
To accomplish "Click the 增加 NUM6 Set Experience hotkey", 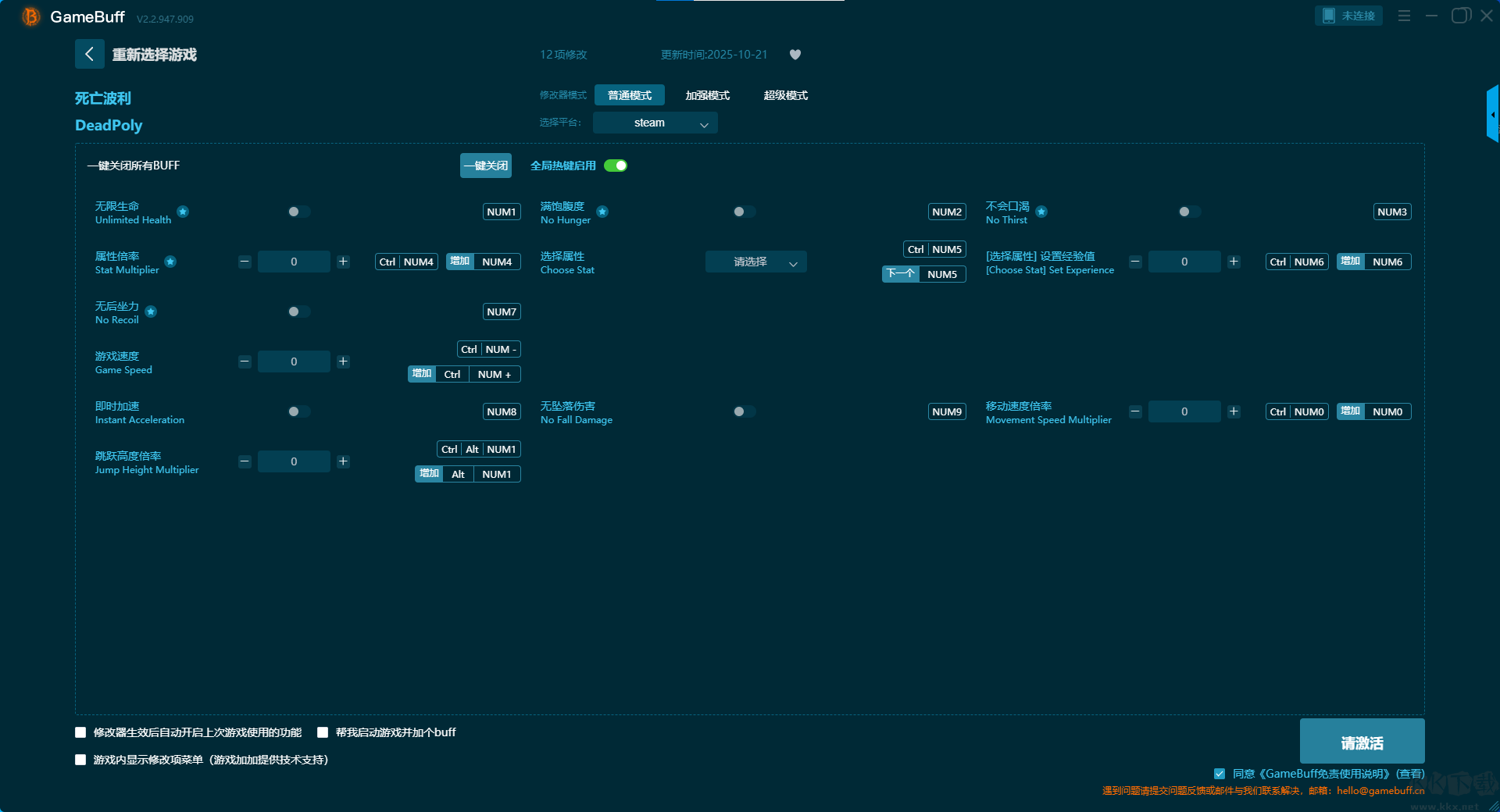I will (x=1374, y=262).
